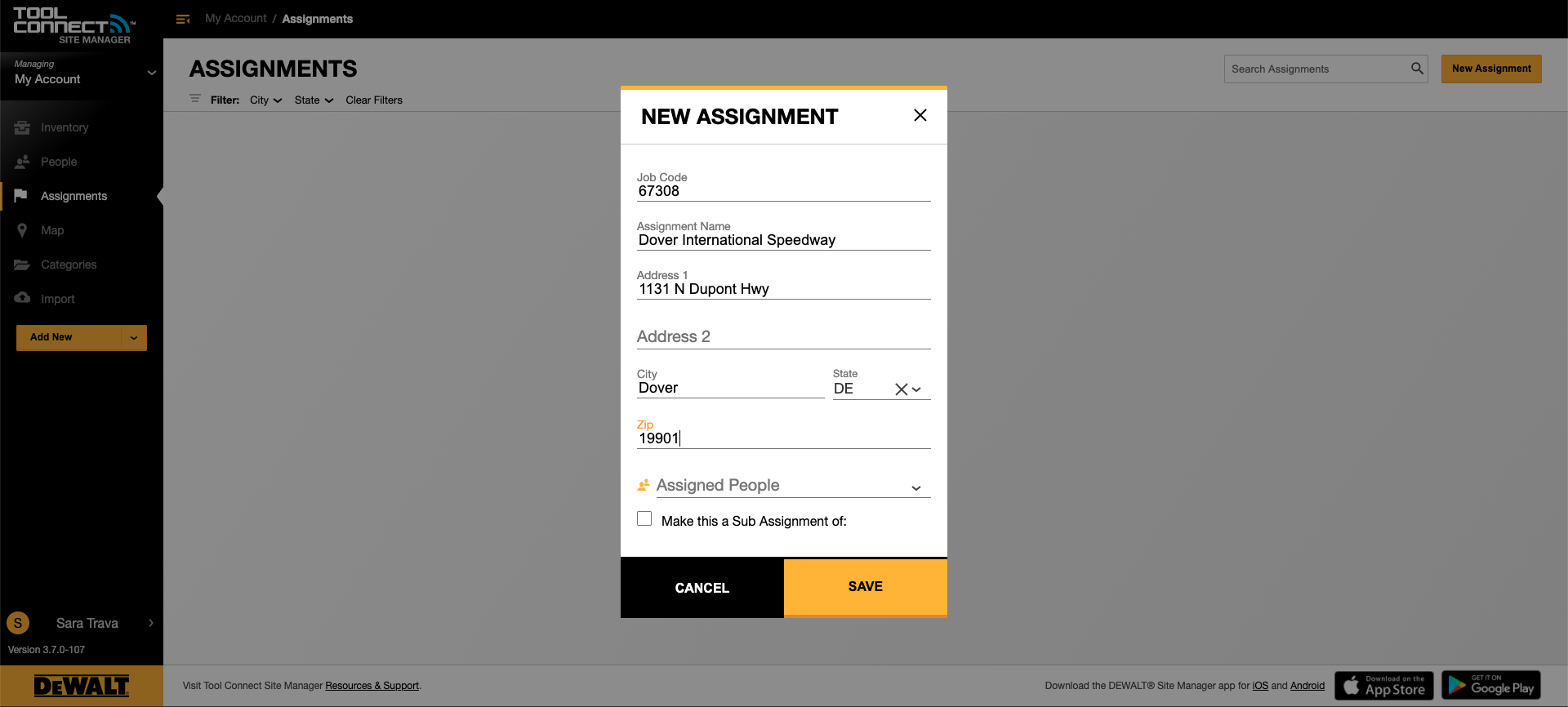Expand the Managing My Account dropdown
The height and width of the screenshot is (707, 1568).
[151, 73]
